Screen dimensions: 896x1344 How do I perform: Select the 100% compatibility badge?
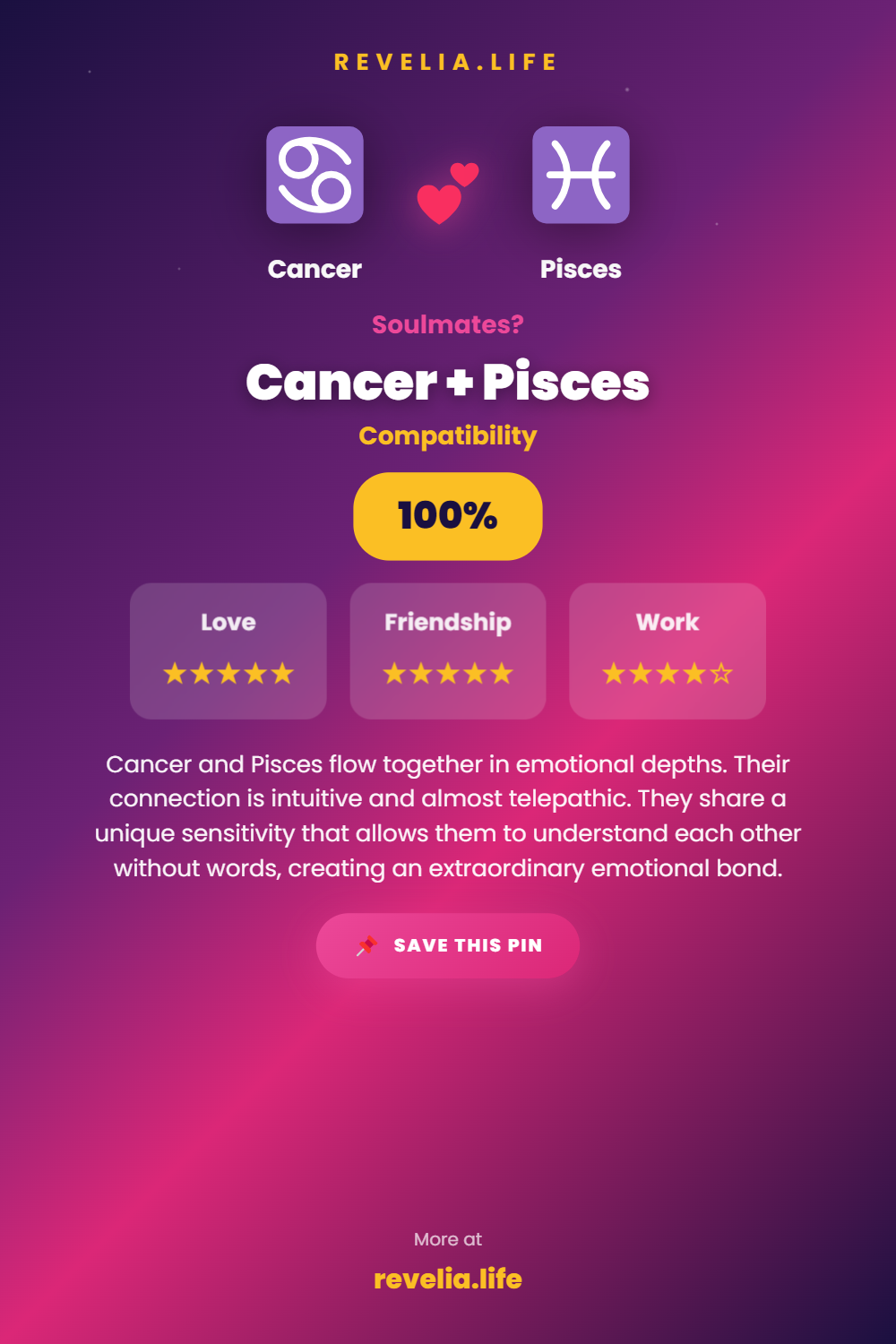point(448,516)
